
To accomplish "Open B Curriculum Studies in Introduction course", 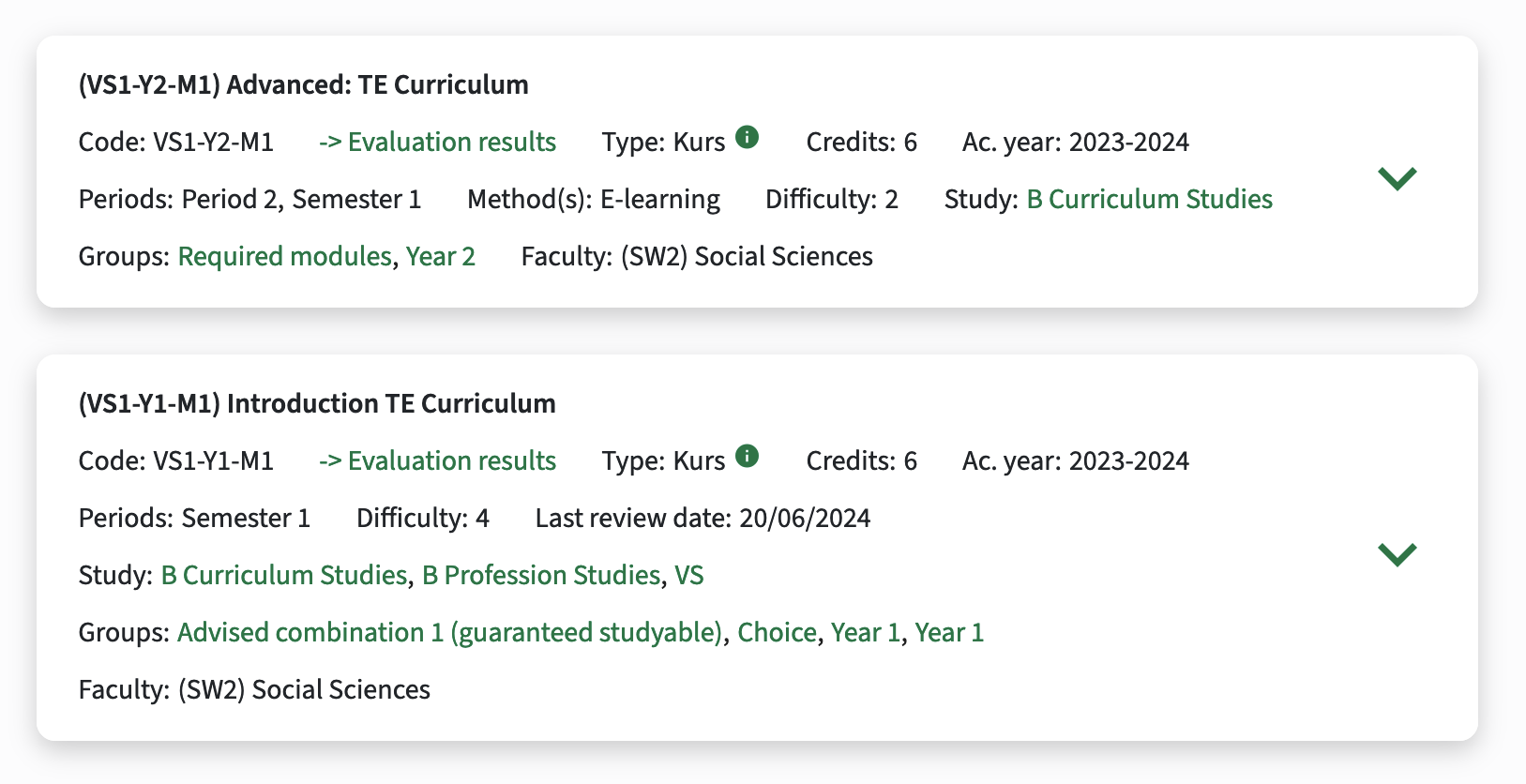I will pyautogui.click(x=284, y=575).
